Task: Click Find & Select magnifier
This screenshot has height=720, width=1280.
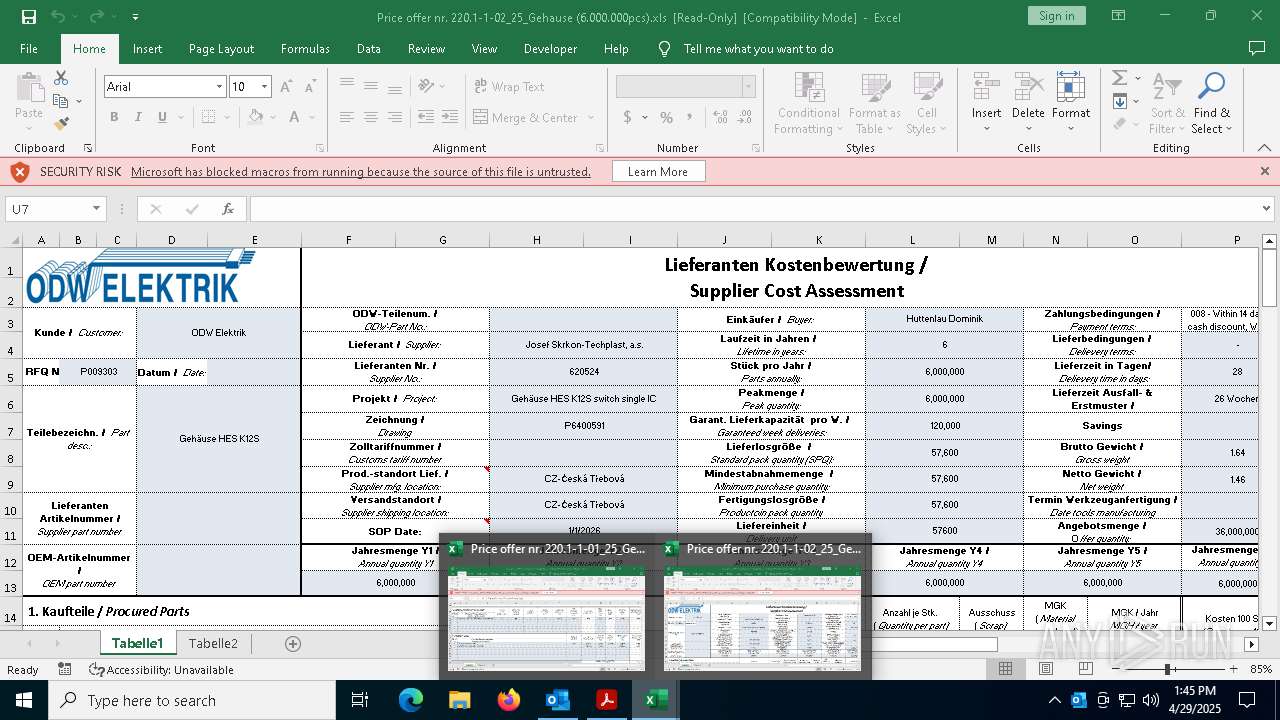Action: (x=1211, y=102)
